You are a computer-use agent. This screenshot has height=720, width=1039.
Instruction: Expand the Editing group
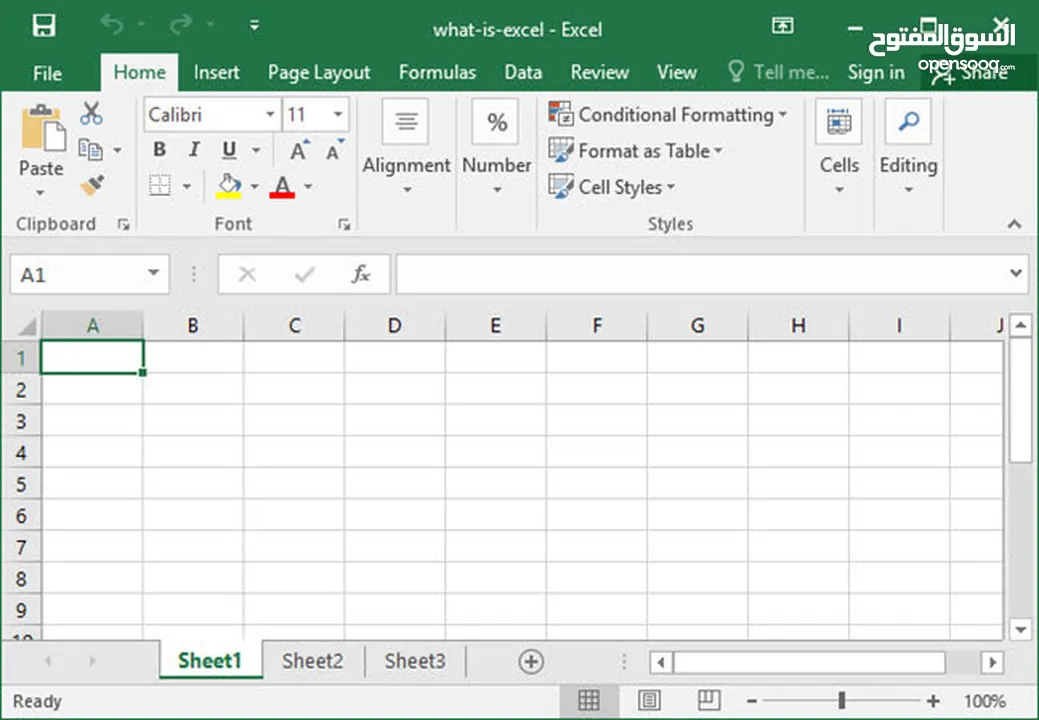pos(908,146)
